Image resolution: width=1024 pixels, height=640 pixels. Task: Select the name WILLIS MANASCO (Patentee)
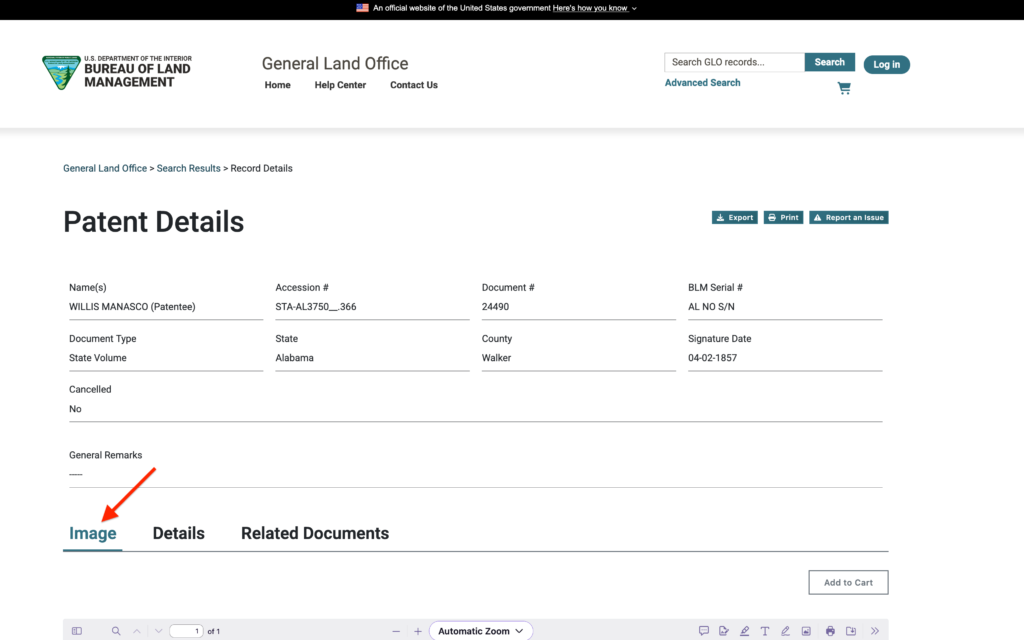coord(133,307)
